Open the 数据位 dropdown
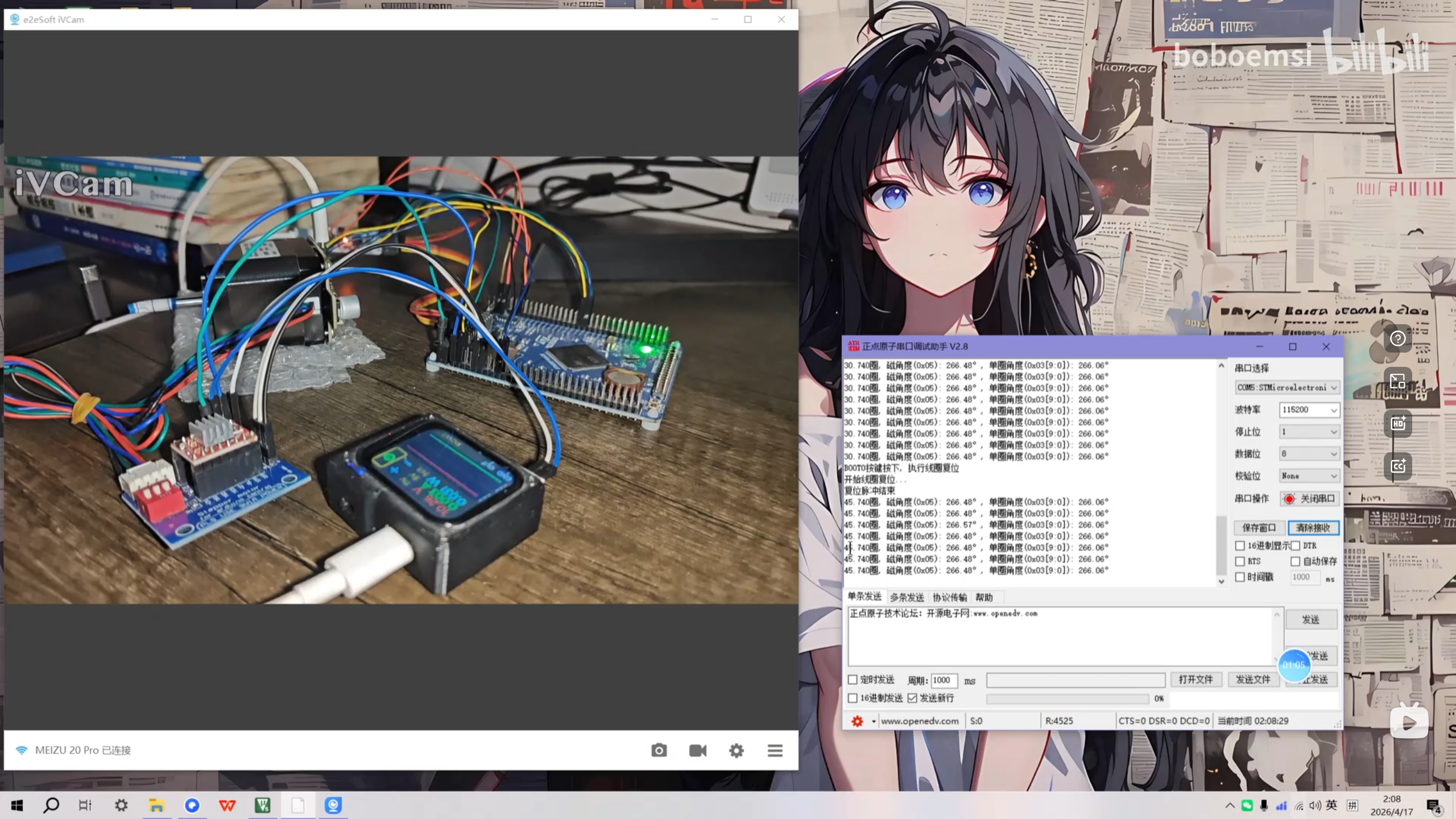 coord(1309,454)
